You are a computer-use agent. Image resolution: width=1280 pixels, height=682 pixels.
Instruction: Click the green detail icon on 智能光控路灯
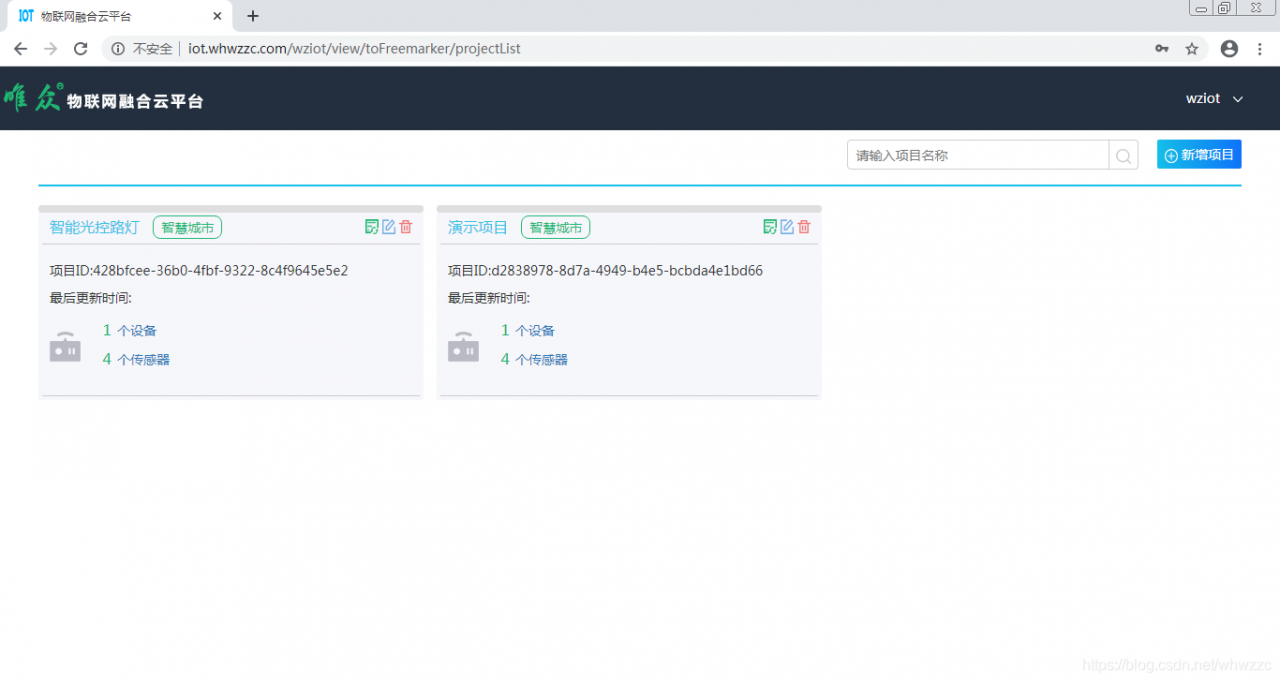(x=372, y=227)
